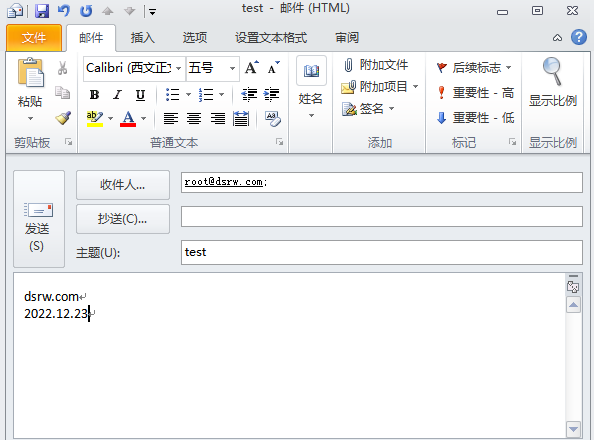Copy selection using the copy icon
Viewport: 594px width, 440px height.
63,92
